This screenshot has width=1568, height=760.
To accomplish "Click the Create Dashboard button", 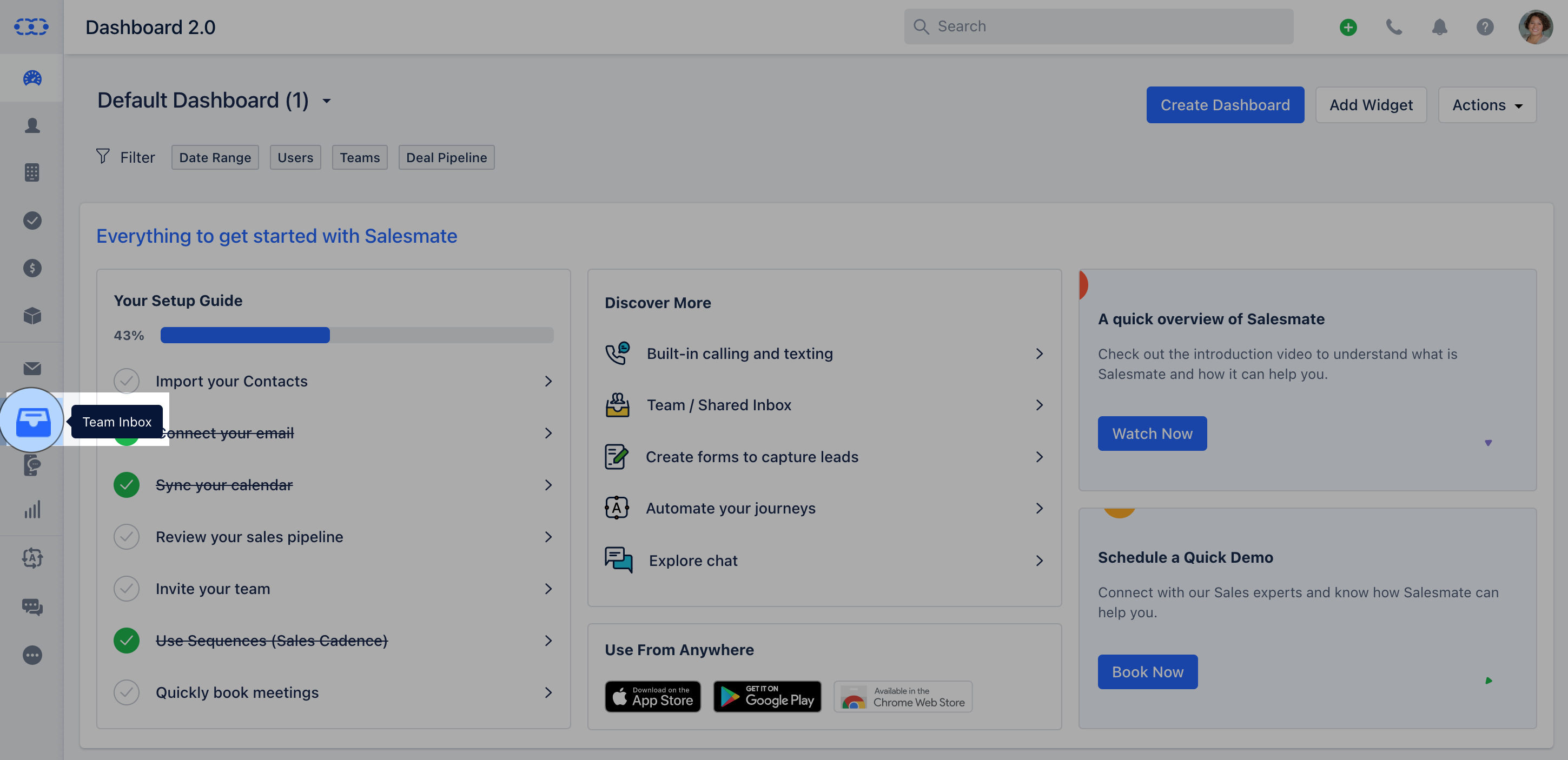I will 1225,105.
